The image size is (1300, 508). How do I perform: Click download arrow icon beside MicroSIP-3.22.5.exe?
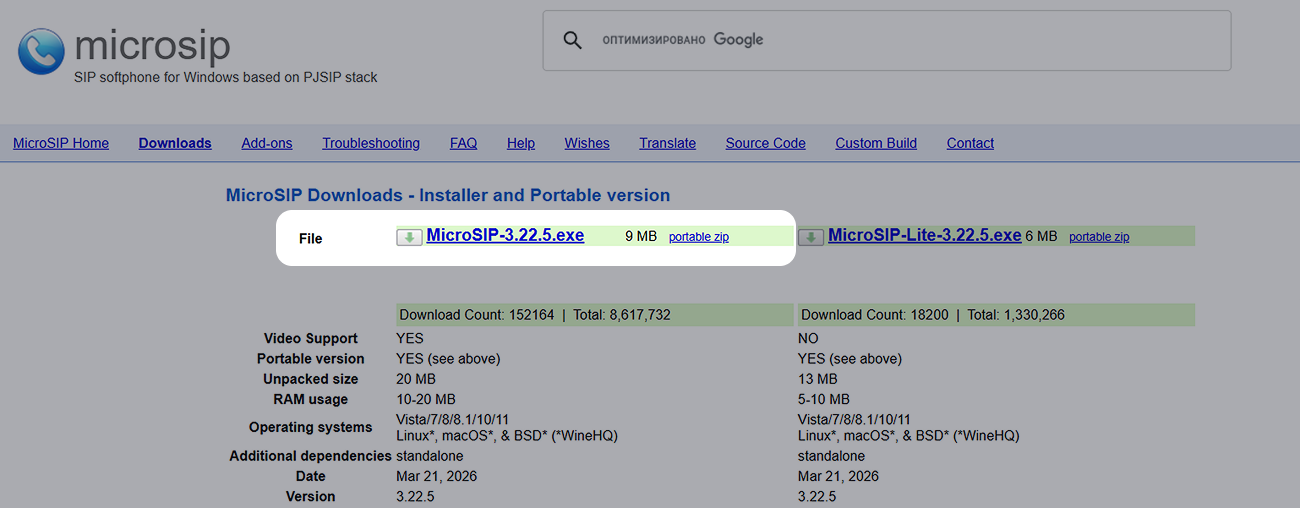click(x=409, y=237)
